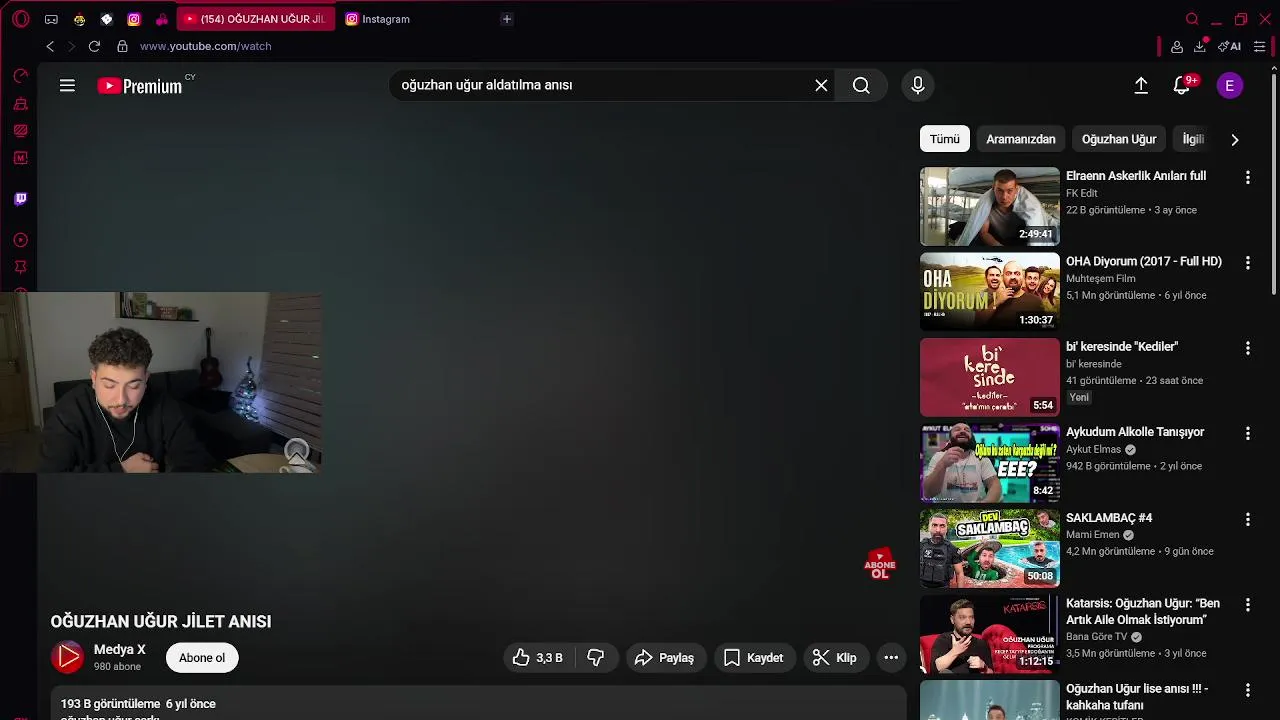Open the Player sidebar icon
Image resolution: width=1280 pixels, height=720 pixels.
click(20, 240)
